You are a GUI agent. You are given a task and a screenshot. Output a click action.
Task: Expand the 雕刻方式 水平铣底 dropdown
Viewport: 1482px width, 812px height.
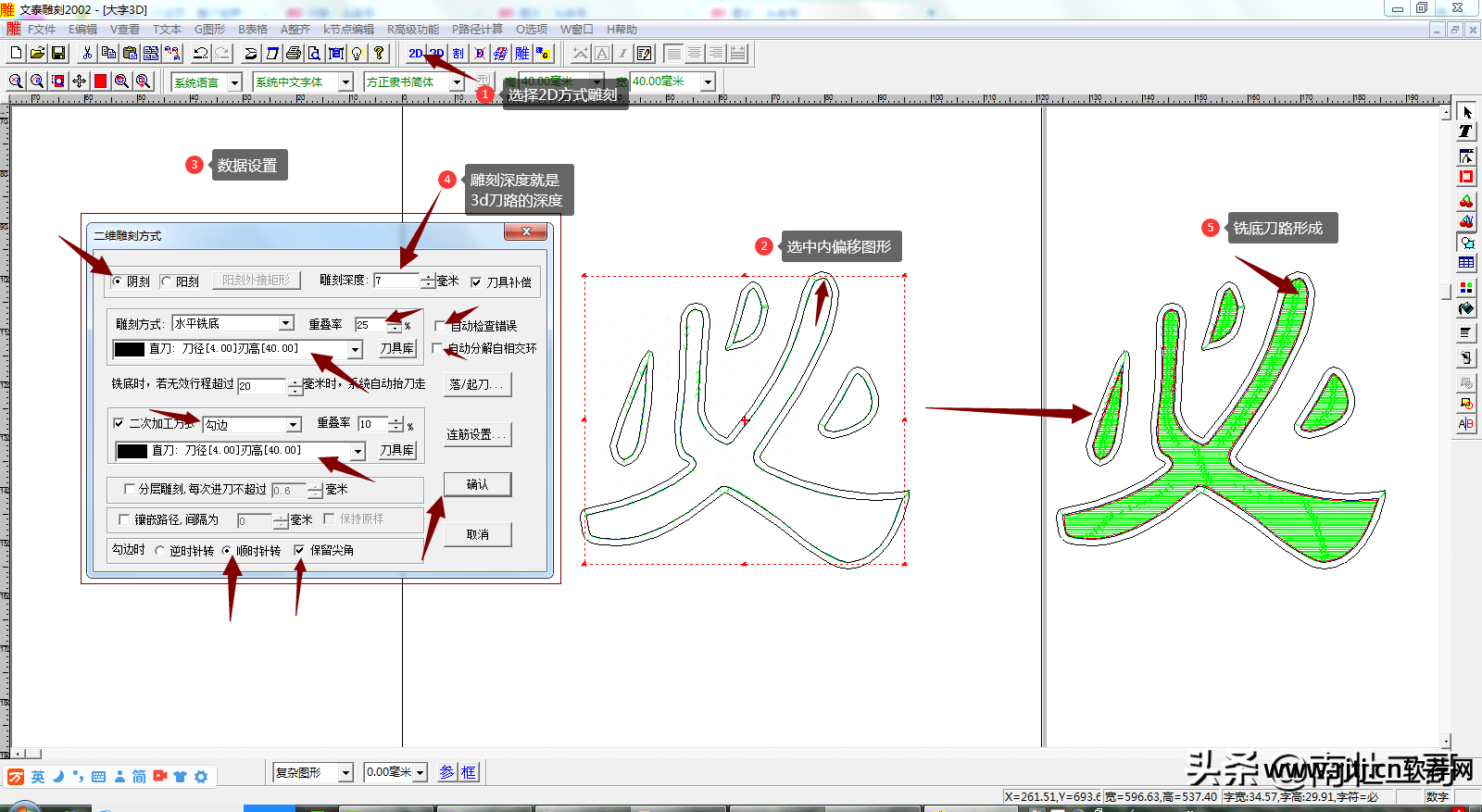click(x=286, y=323)
